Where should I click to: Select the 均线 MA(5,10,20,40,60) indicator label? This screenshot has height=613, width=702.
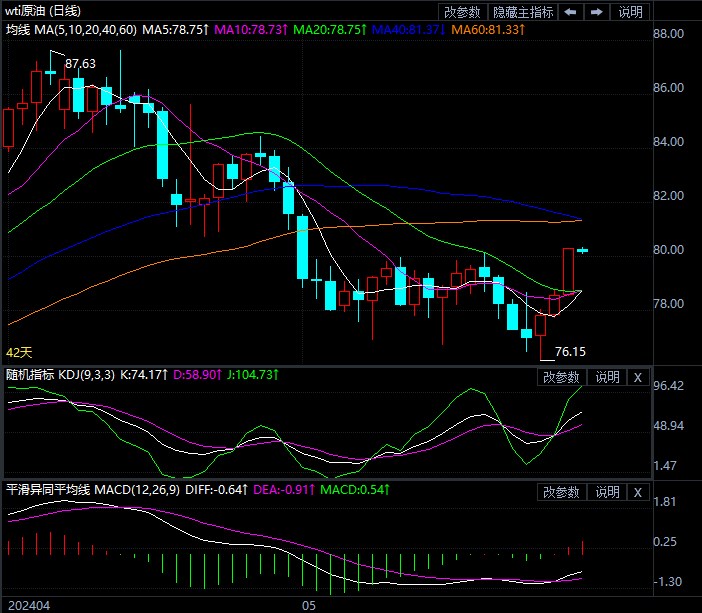(70, 31)
